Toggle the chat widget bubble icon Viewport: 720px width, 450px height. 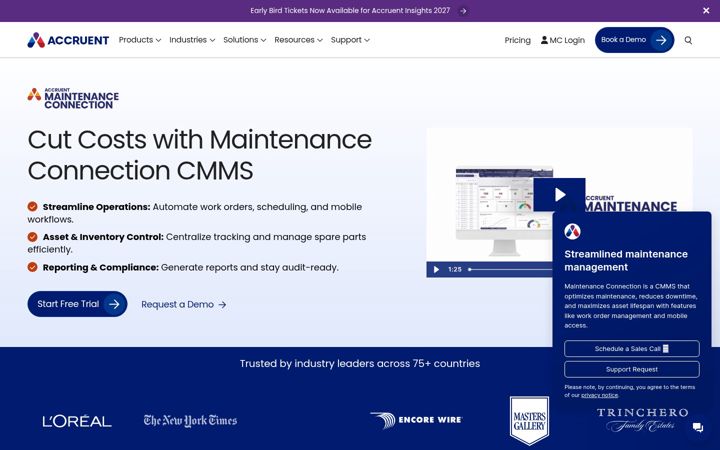click(x=698, y=428)
